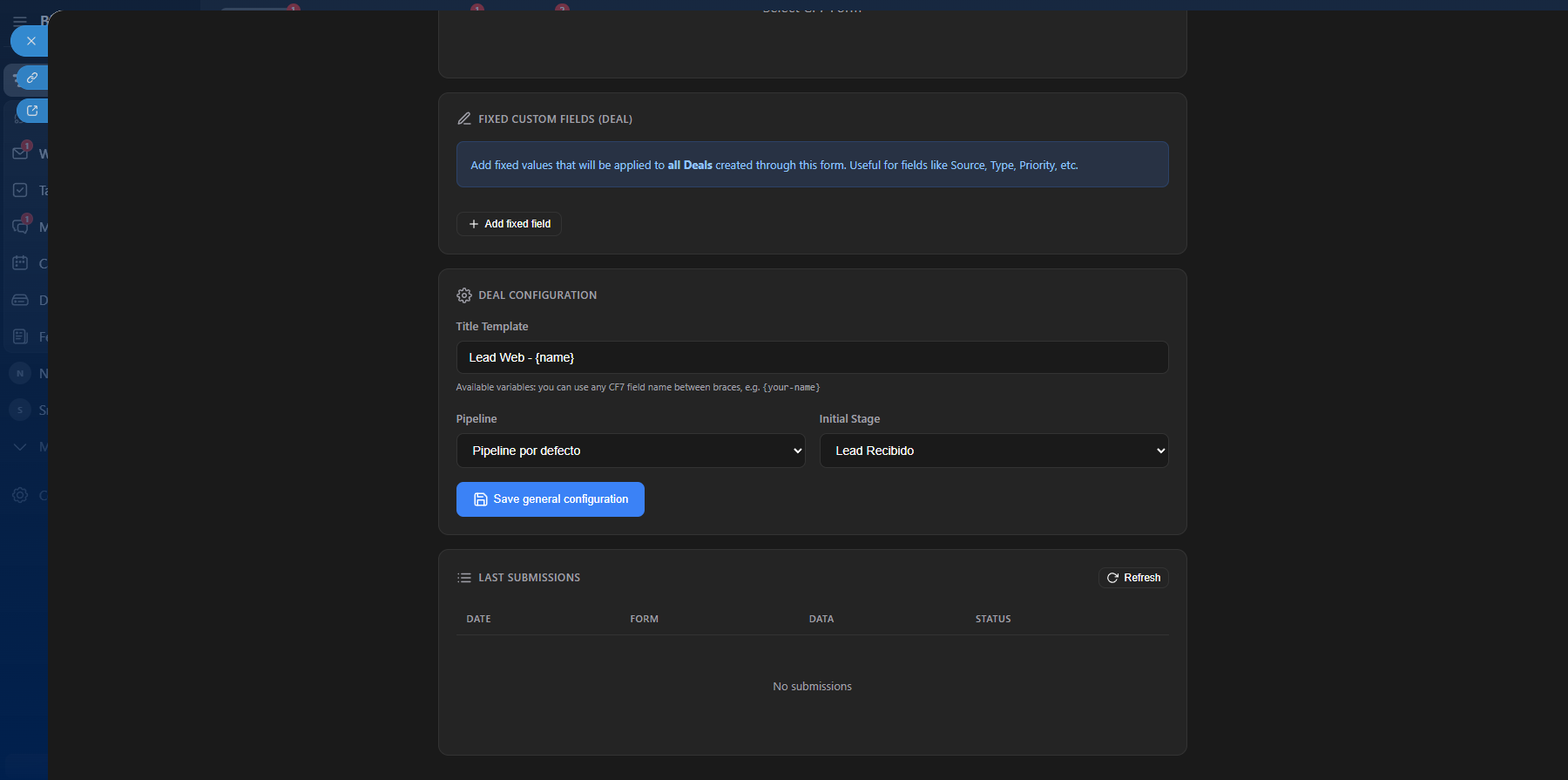
Task: Click the Title Template input field
Action: pos(812,357)
